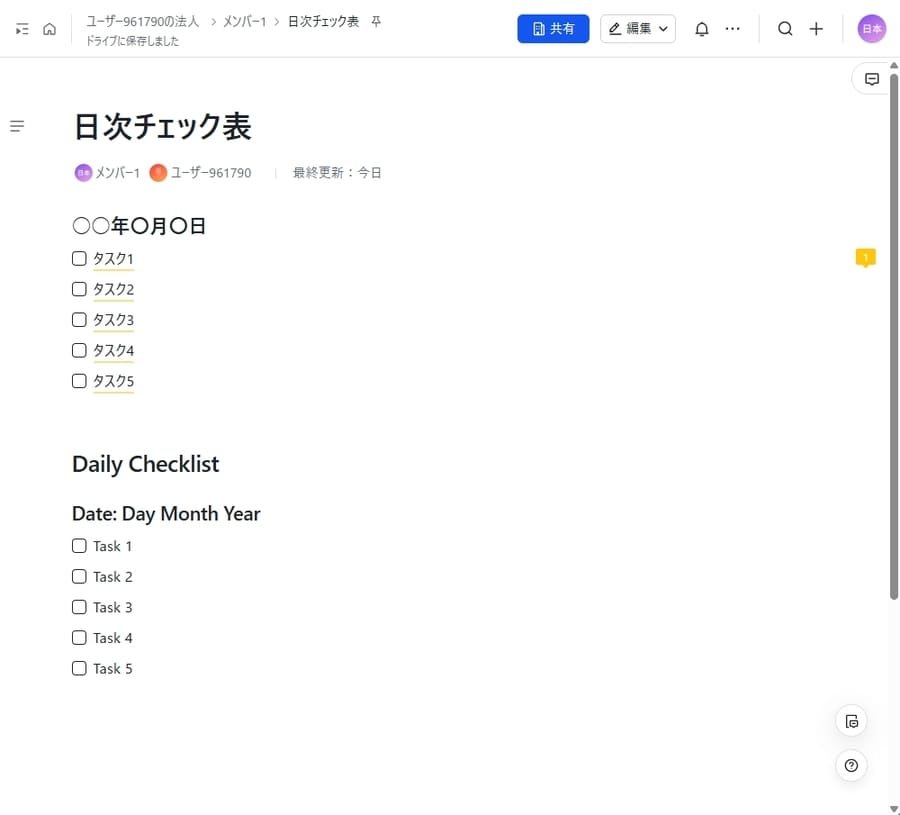
Task: Click the pin icon next to 日次チェック表
Action: click(x=374, y=20)
